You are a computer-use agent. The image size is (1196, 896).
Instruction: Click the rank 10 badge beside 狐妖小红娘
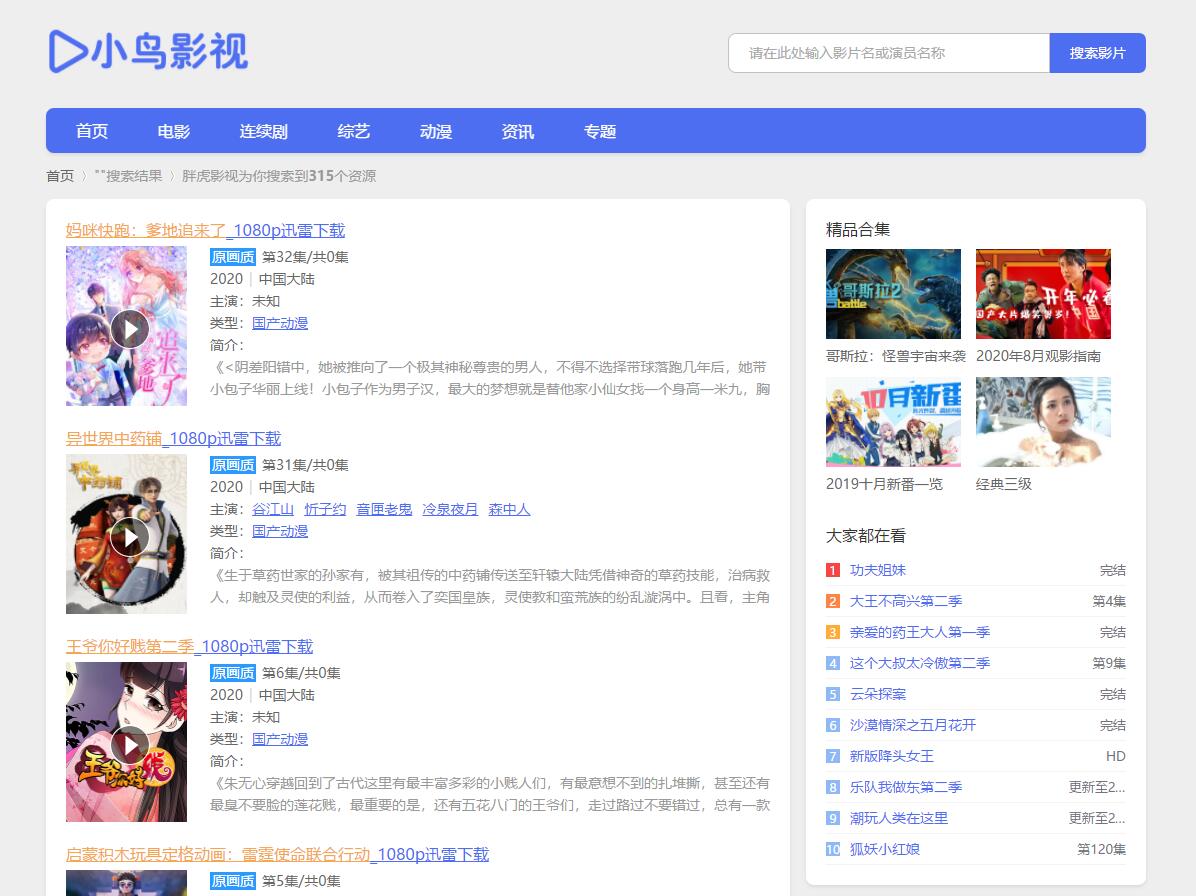click(x=833, y=849)
